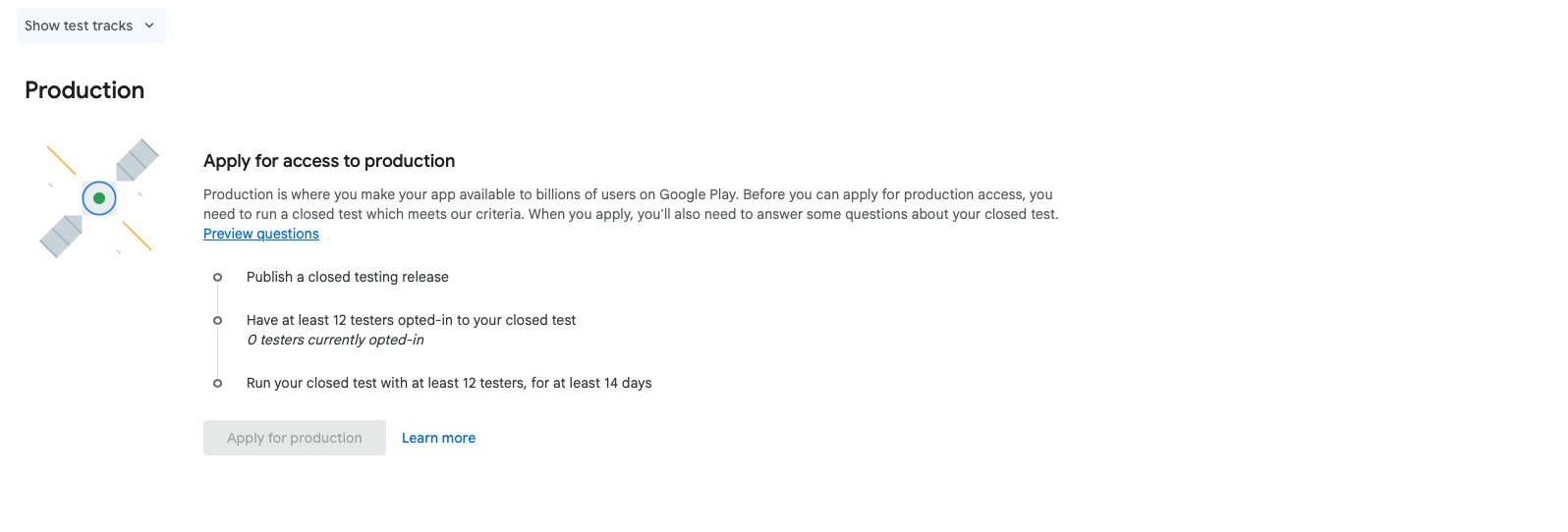Click the 0 testers currently opted-in status

(335, 340)
